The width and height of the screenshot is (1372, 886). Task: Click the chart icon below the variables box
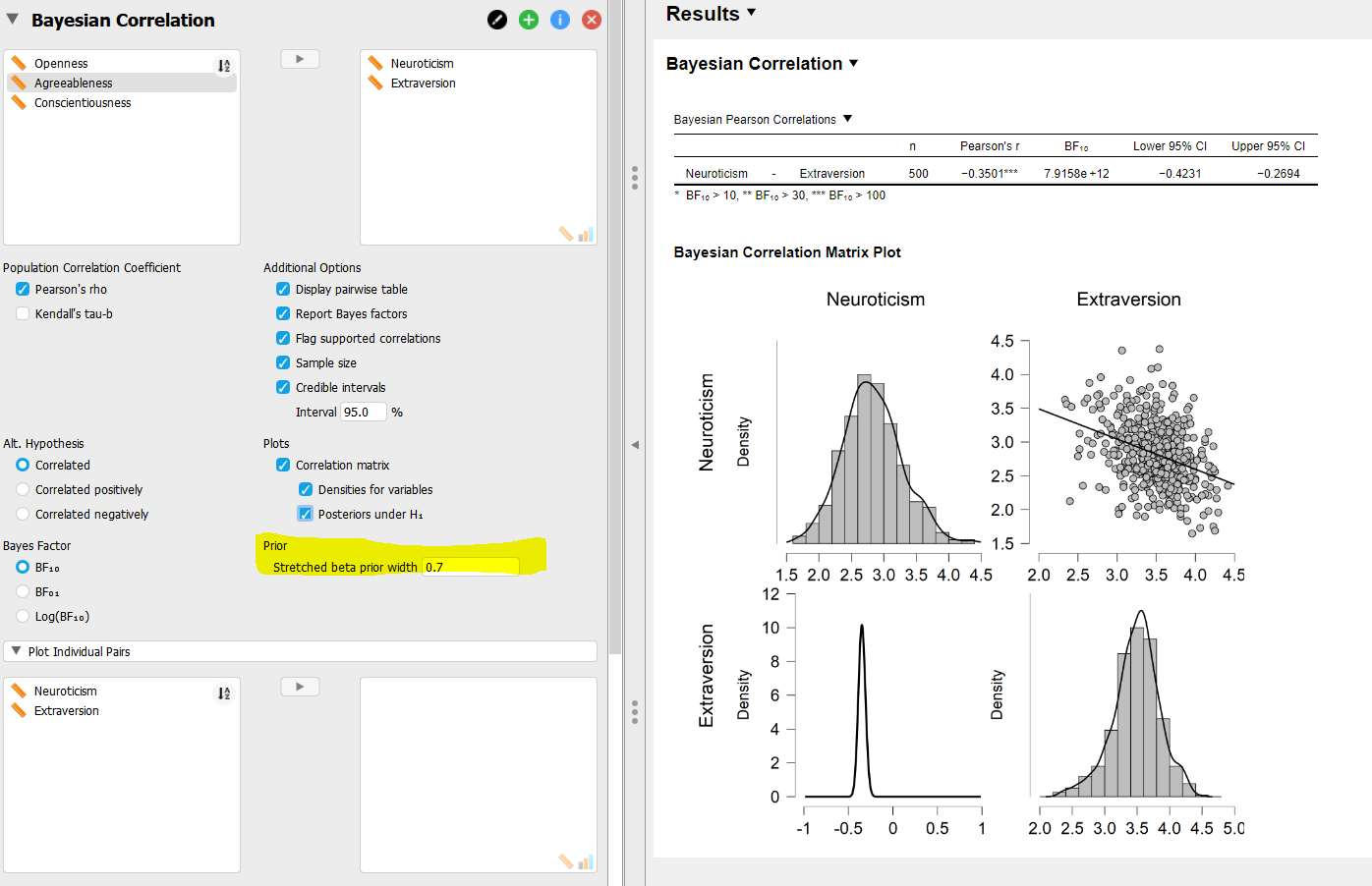point(586,235)
